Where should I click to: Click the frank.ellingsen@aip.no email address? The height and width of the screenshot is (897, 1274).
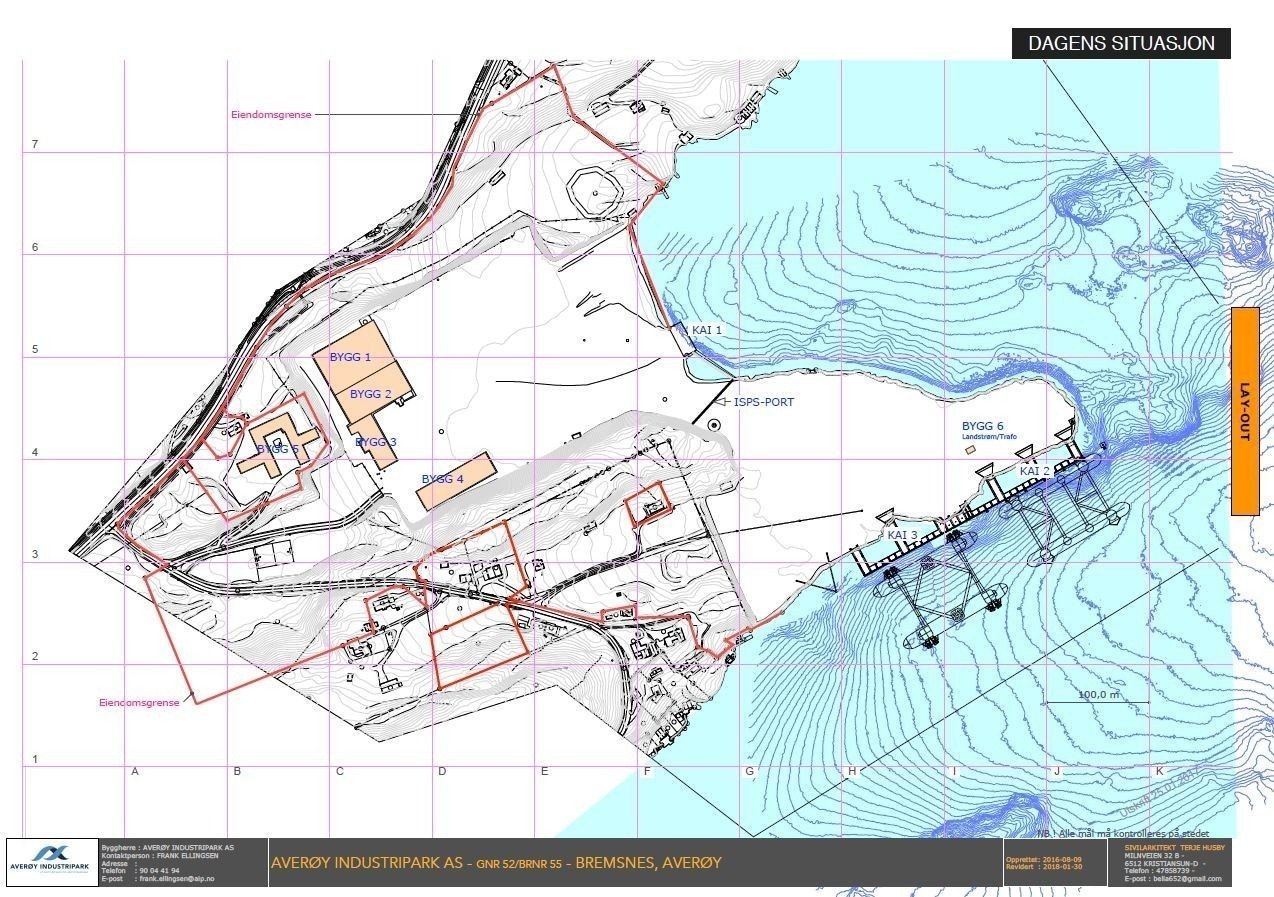[177, 879]
